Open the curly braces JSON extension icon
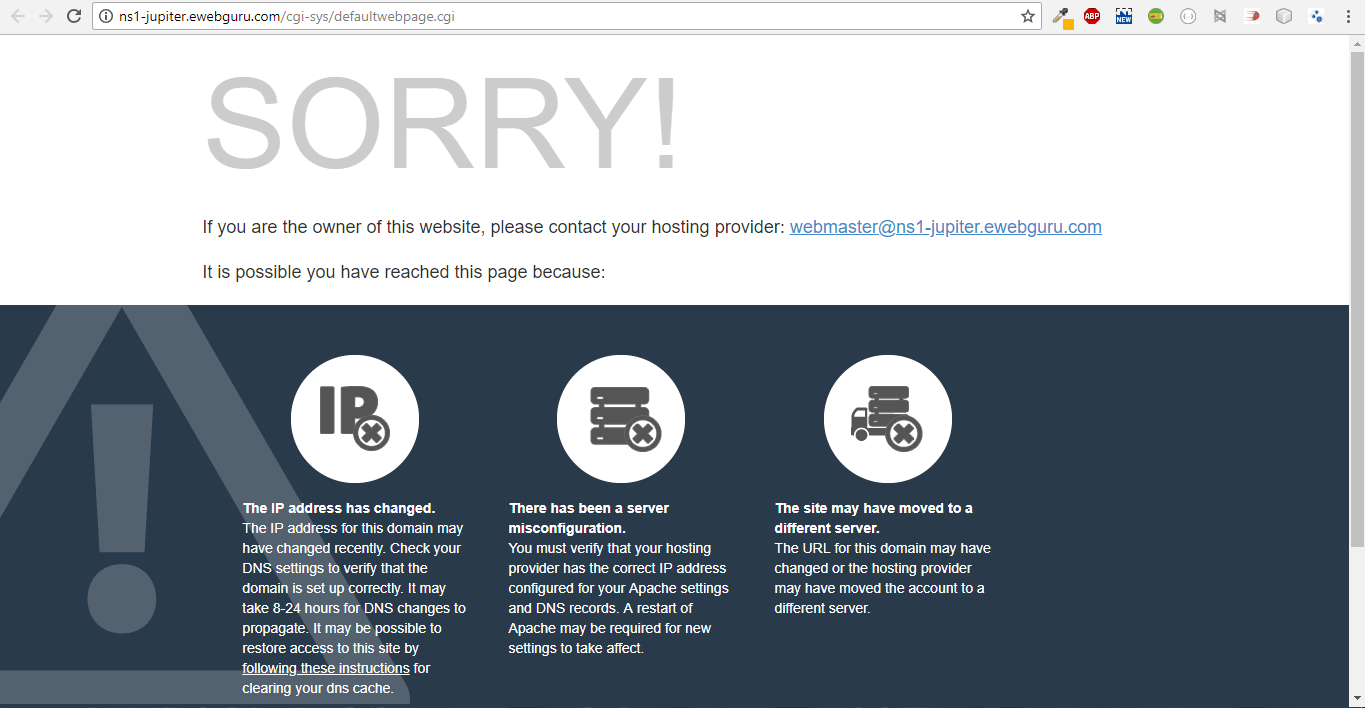Screen dimensions: 1365x708 [x=1188, y=16]
